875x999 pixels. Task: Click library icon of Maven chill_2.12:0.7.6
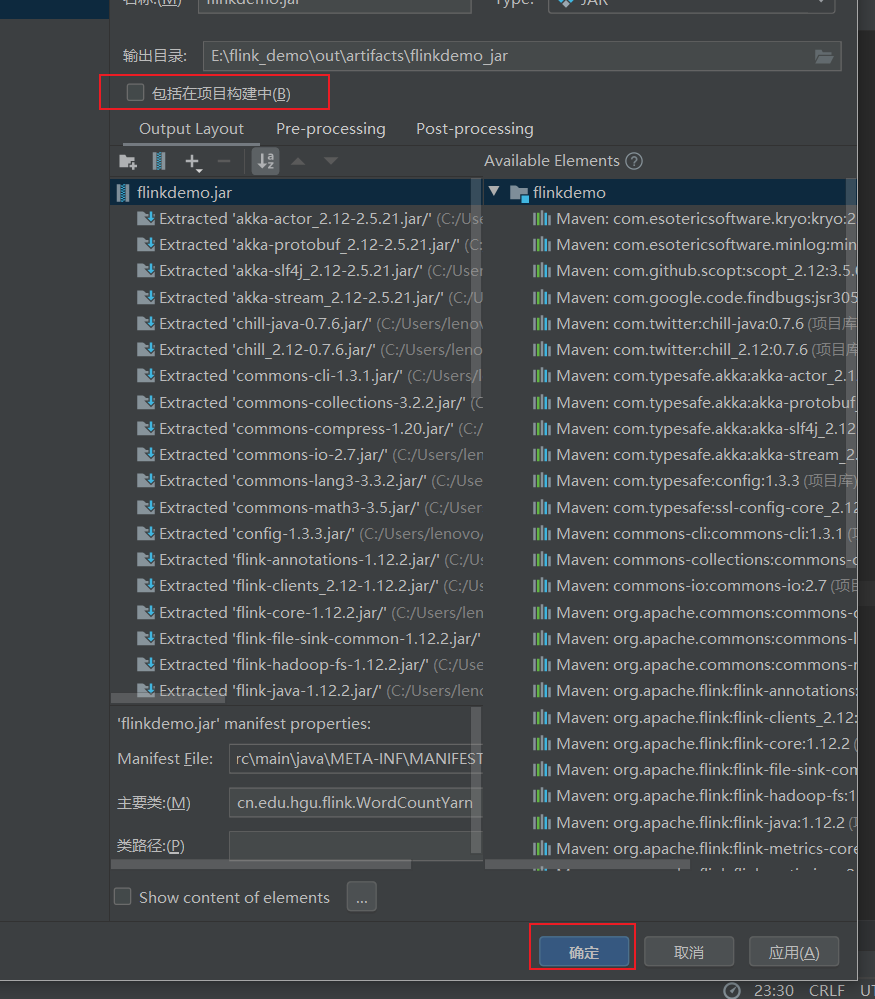[x=542, y=350]
